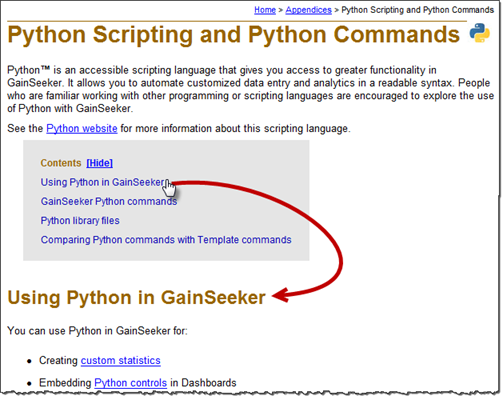Click the red arrow head near the heading
Image resolution: width=503 pixels, height=400 pixels.
click(281, 295)
